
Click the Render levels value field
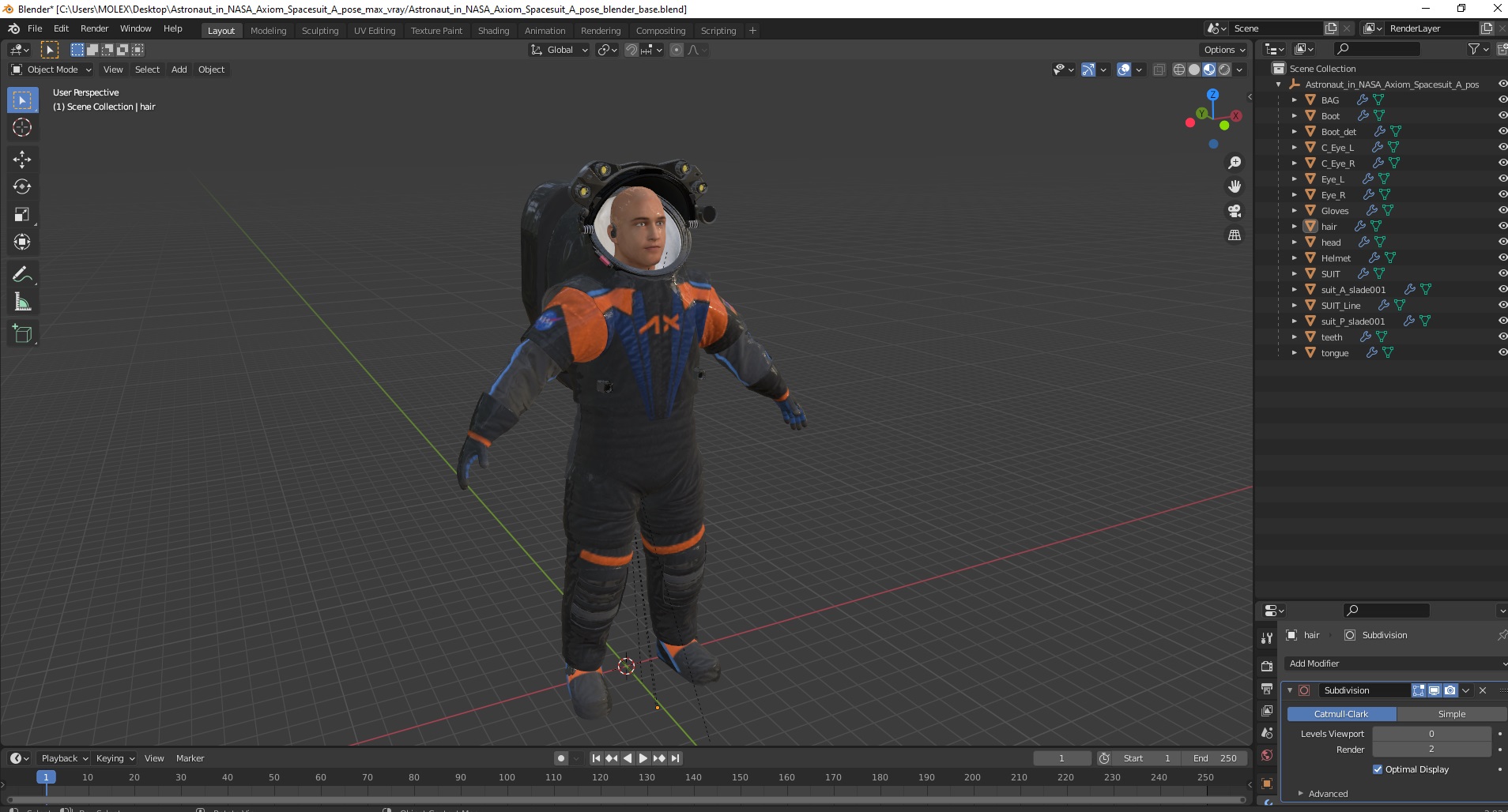[1431, 750]
